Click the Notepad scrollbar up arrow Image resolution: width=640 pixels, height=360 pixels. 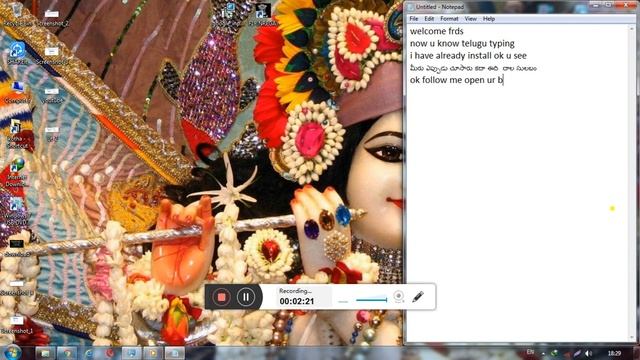(x=633, y=29)
